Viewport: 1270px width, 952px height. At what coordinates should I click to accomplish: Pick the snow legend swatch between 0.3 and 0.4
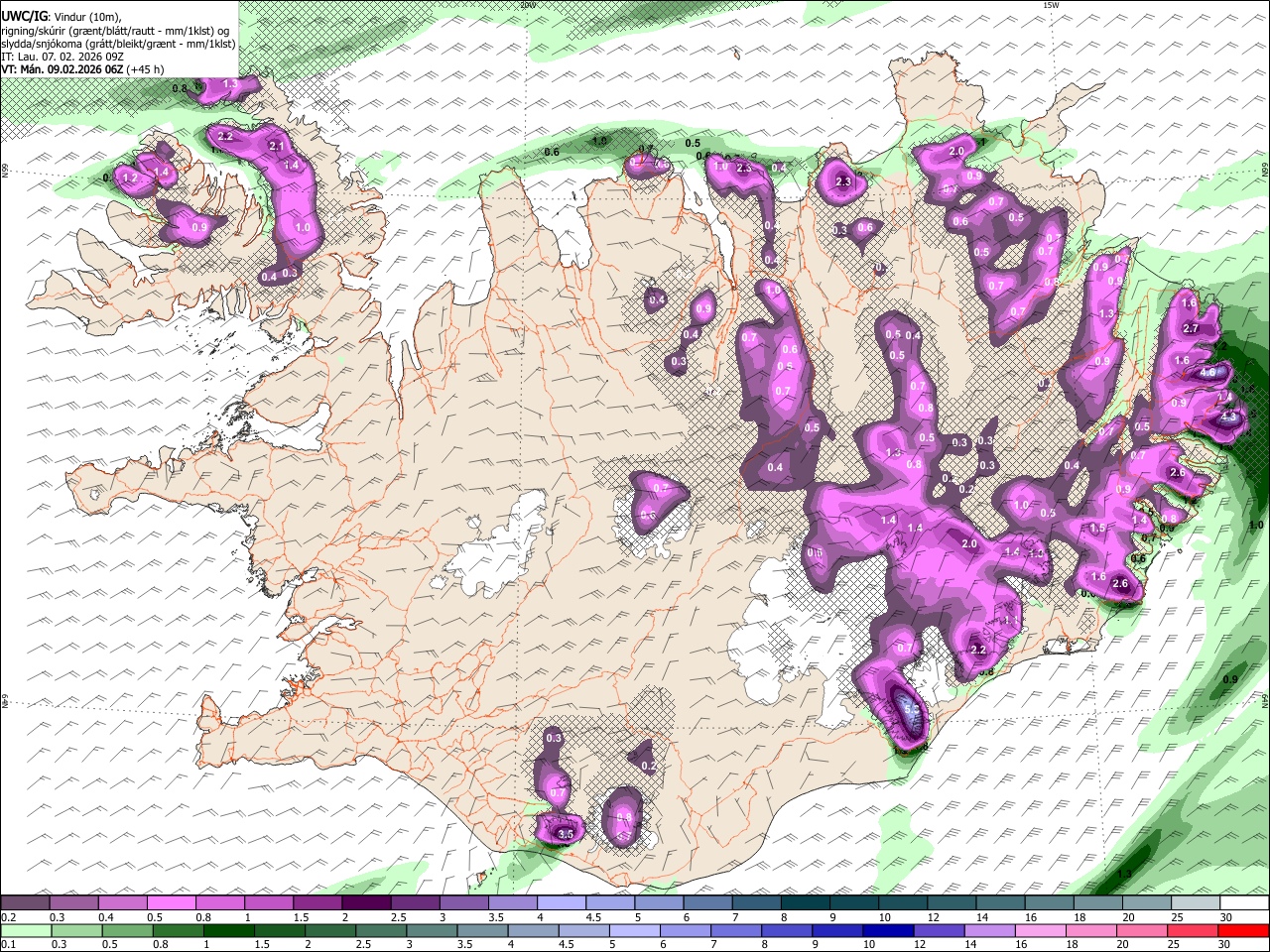[x=73, y=903]
